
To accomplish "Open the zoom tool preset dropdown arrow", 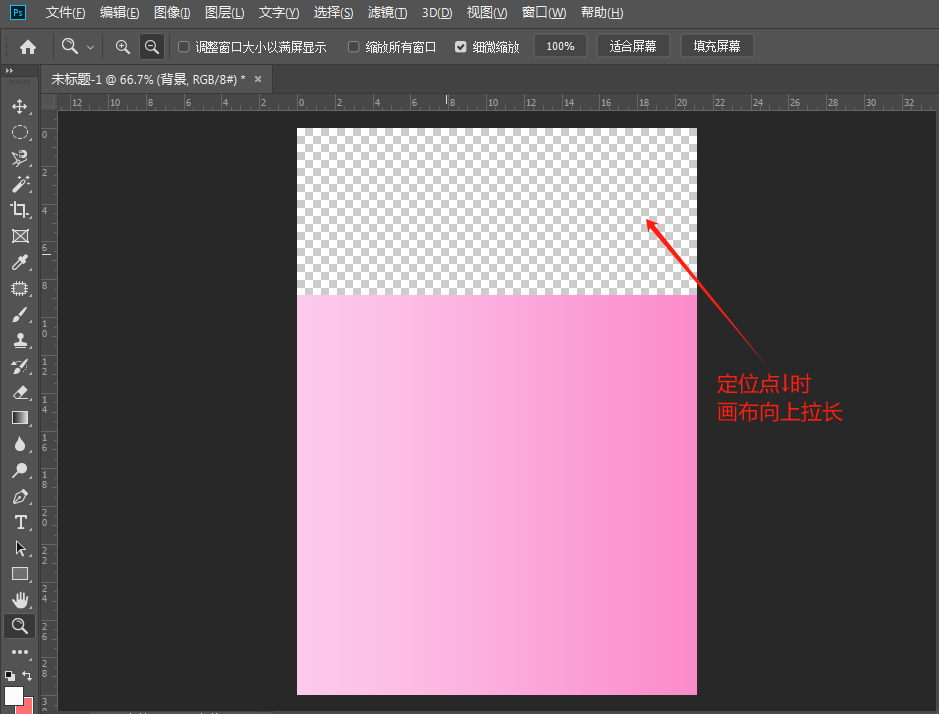I will (90, 47).
